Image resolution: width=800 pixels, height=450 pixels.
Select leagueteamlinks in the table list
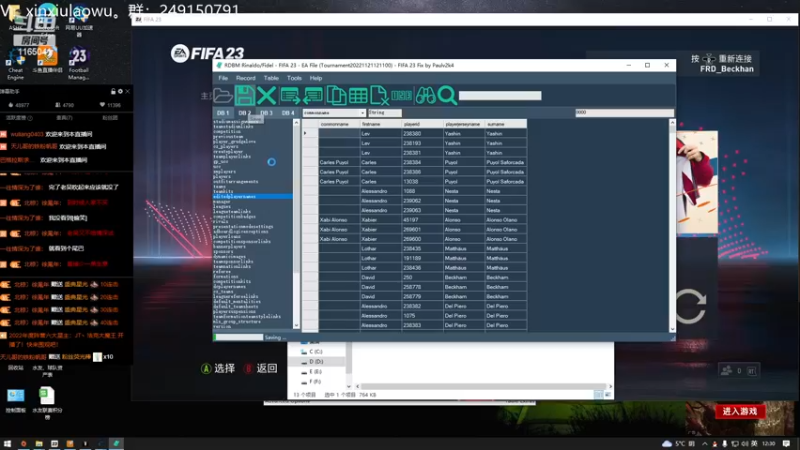(232, 211)
